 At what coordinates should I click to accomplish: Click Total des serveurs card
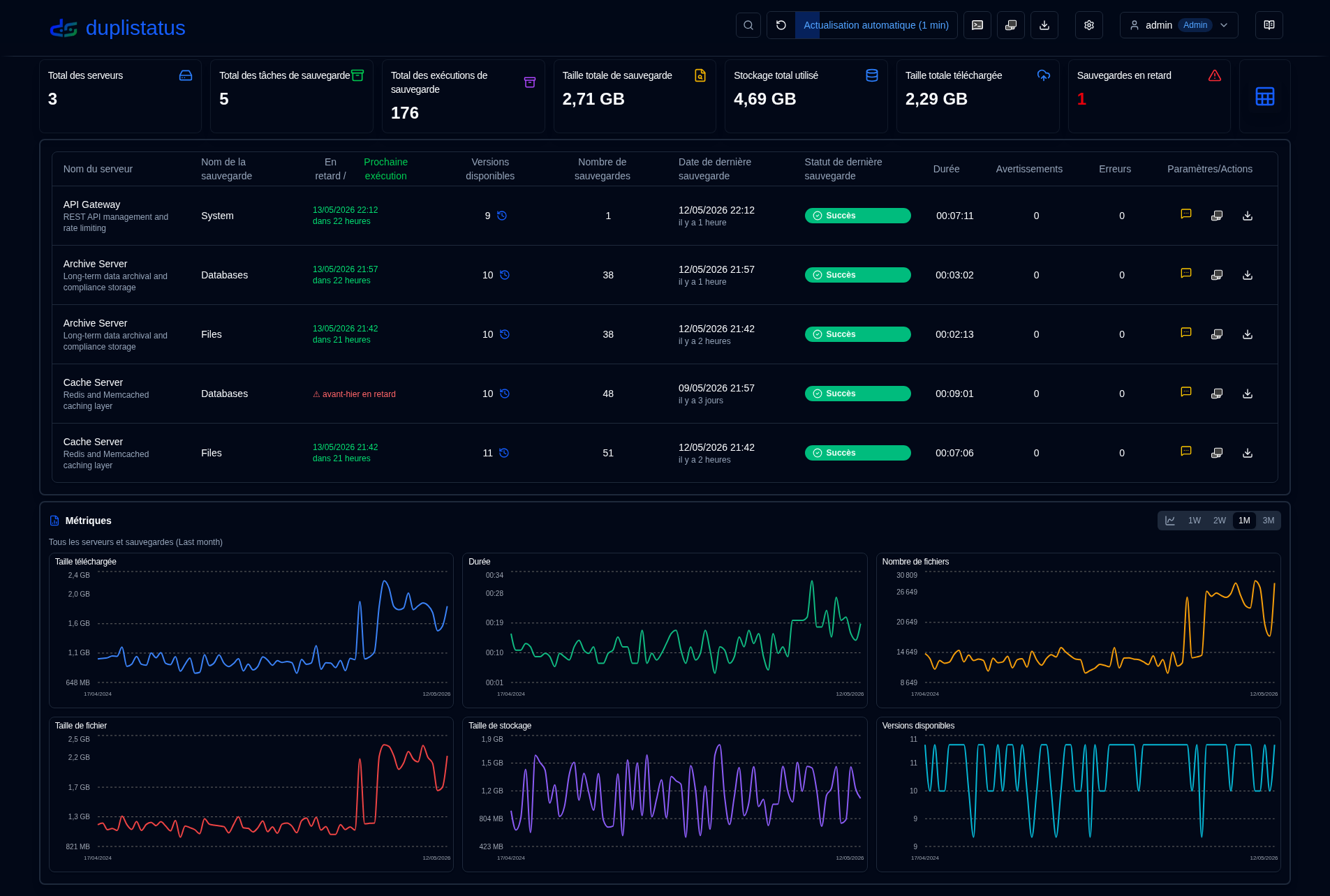pos(120,96)
